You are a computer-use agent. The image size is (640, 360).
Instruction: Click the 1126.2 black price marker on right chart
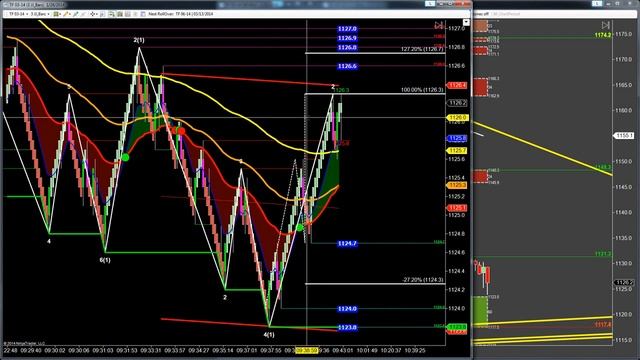(x=625, y=282)
